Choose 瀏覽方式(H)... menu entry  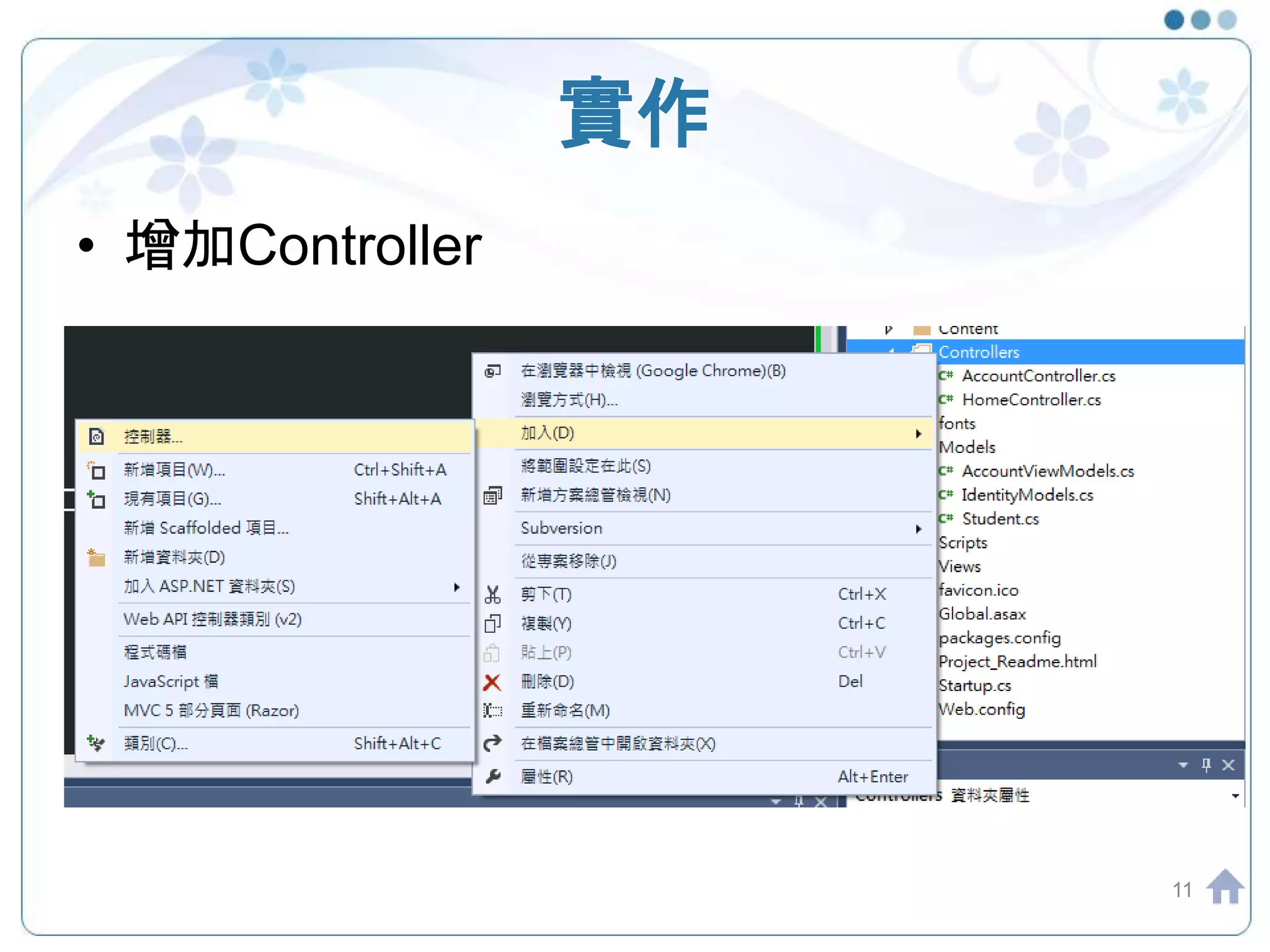(703, 400)
